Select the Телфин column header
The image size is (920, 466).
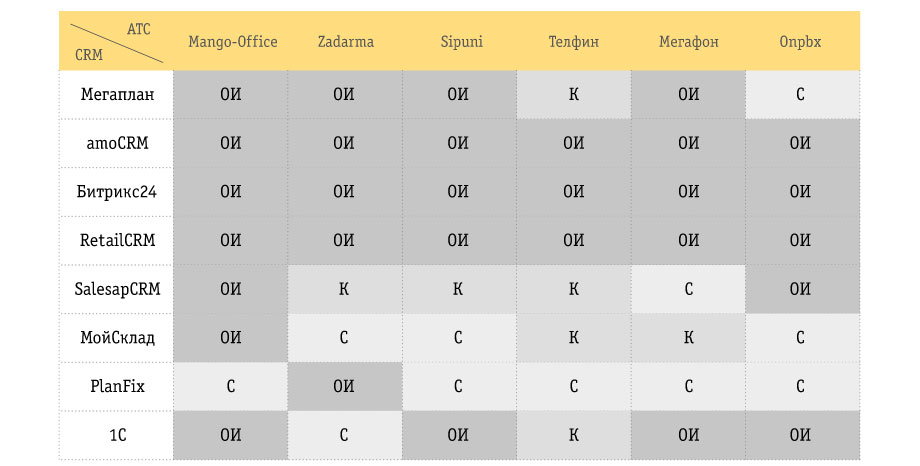[573, 42]
